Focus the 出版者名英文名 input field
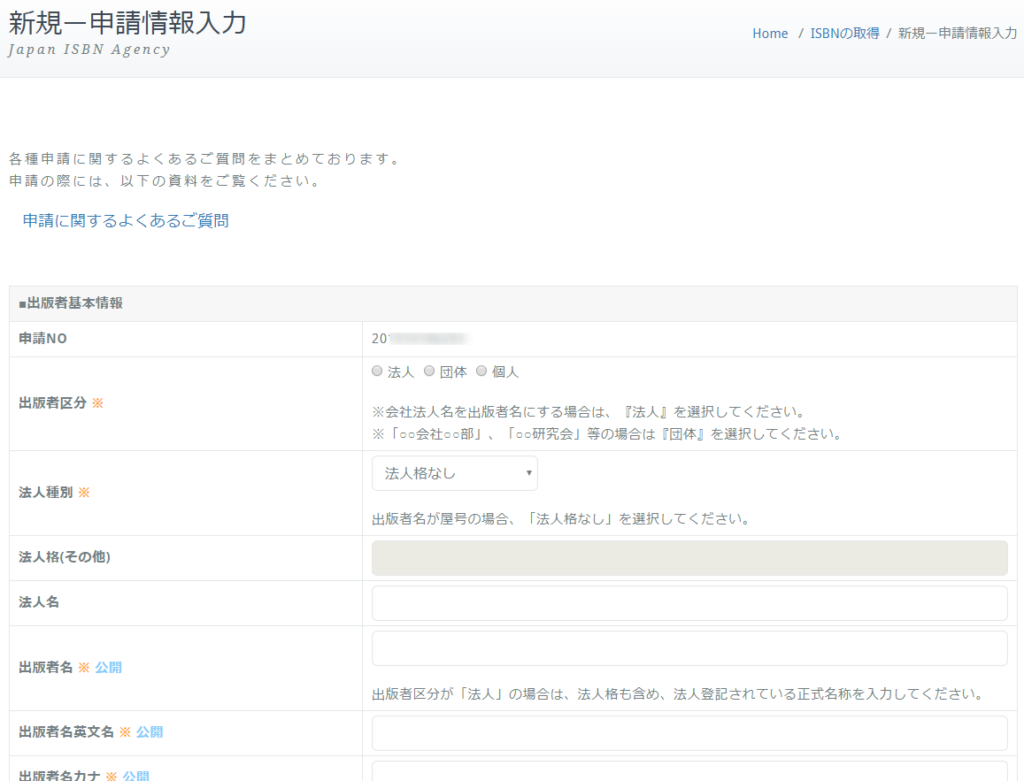The width and height of the screenshot is (1024, 781). [690, 733]
